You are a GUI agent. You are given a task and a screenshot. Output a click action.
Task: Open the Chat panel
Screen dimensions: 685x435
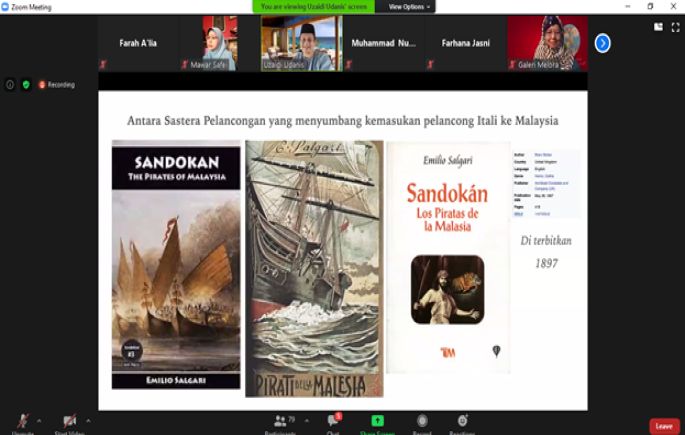point(334,421)
